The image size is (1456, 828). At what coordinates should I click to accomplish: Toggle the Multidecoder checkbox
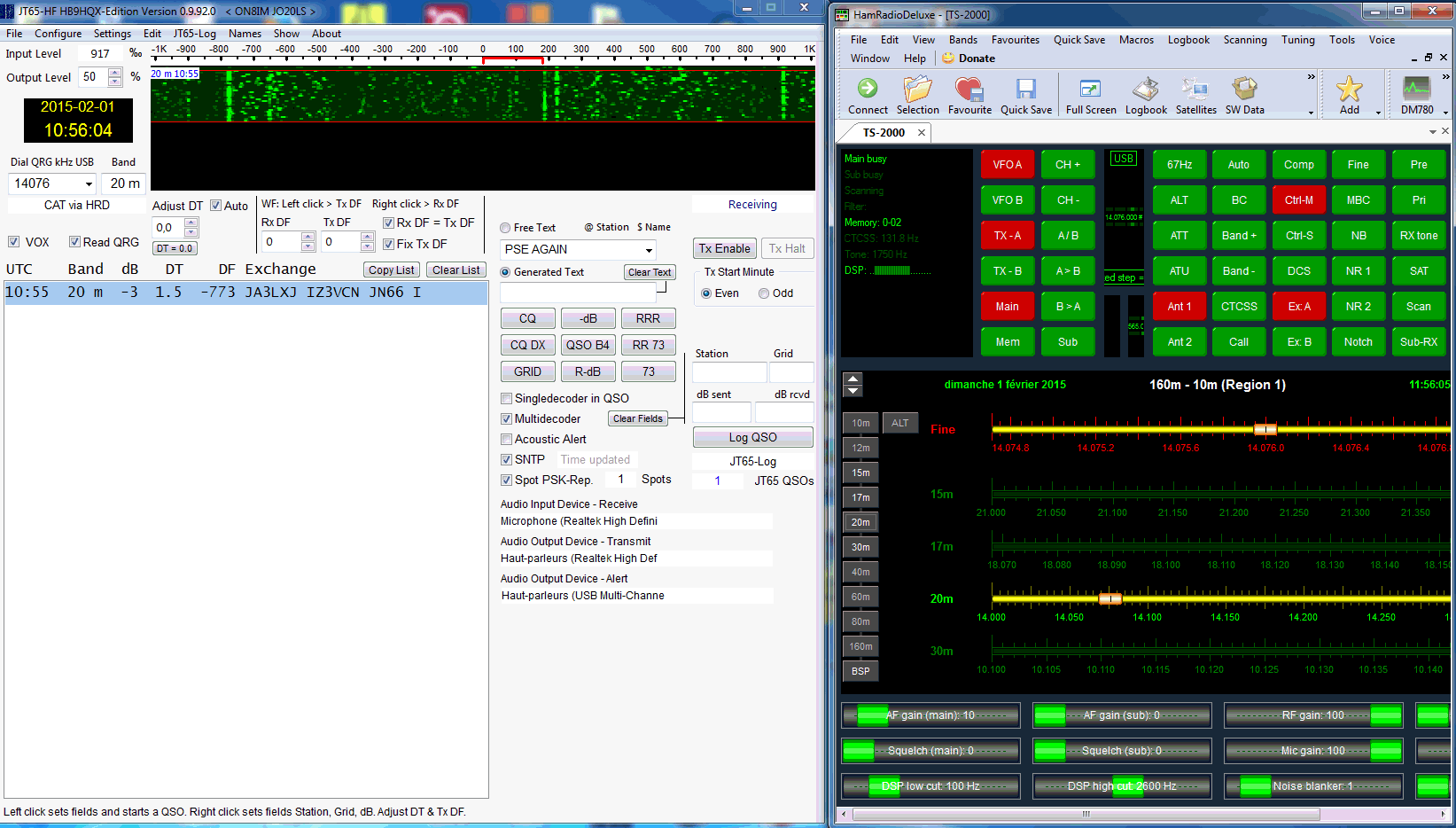pyautogui.click(x=507, y=419)
